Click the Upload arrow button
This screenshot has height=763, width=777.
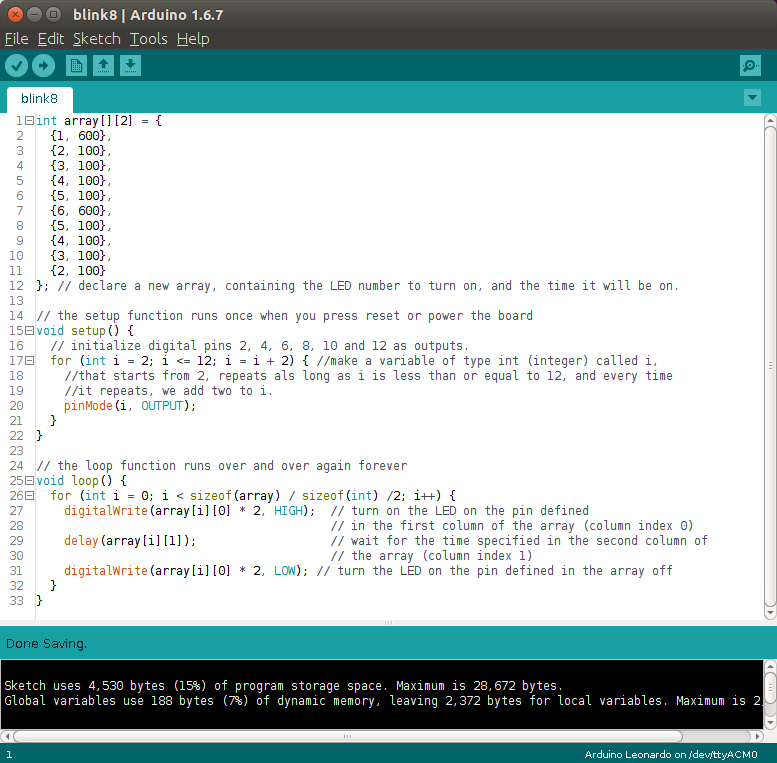44,65
